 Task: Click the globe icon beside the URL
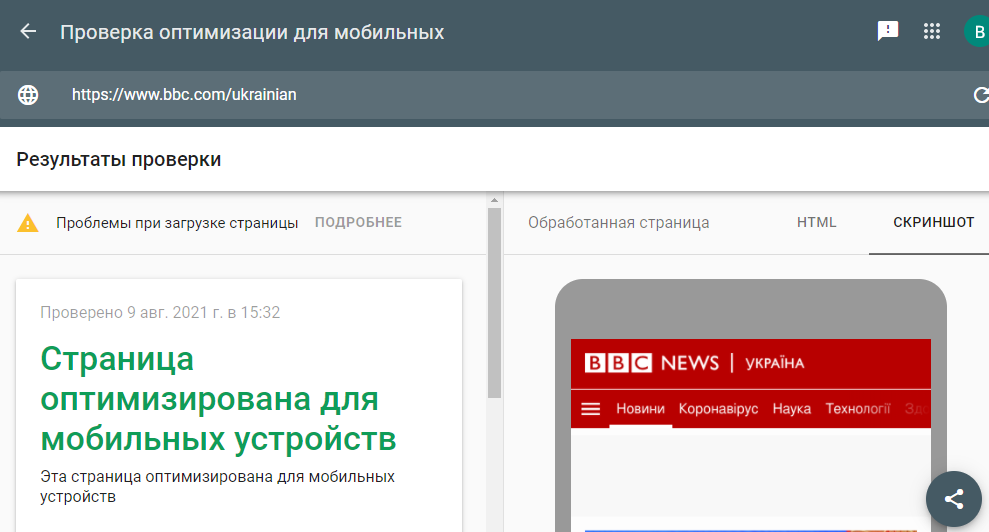point(28,95)
